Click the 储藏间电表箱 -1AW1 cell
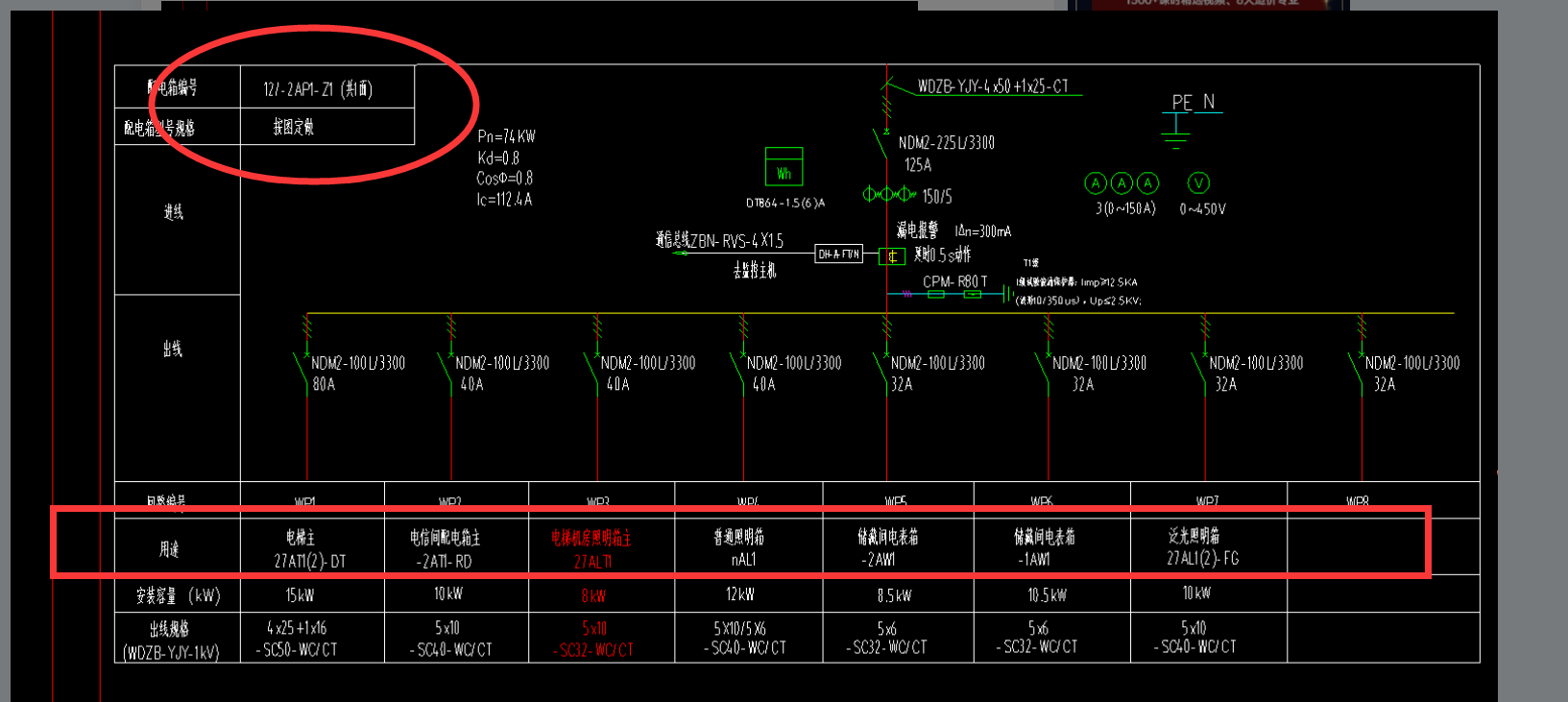Image resolution: width=1568 pixels, height=702 pixels. tap(1052, 548)
